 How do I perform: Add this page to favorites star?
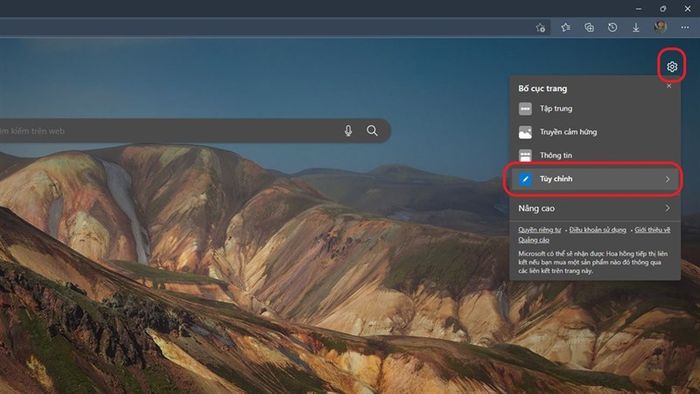(x=540, y=28)
